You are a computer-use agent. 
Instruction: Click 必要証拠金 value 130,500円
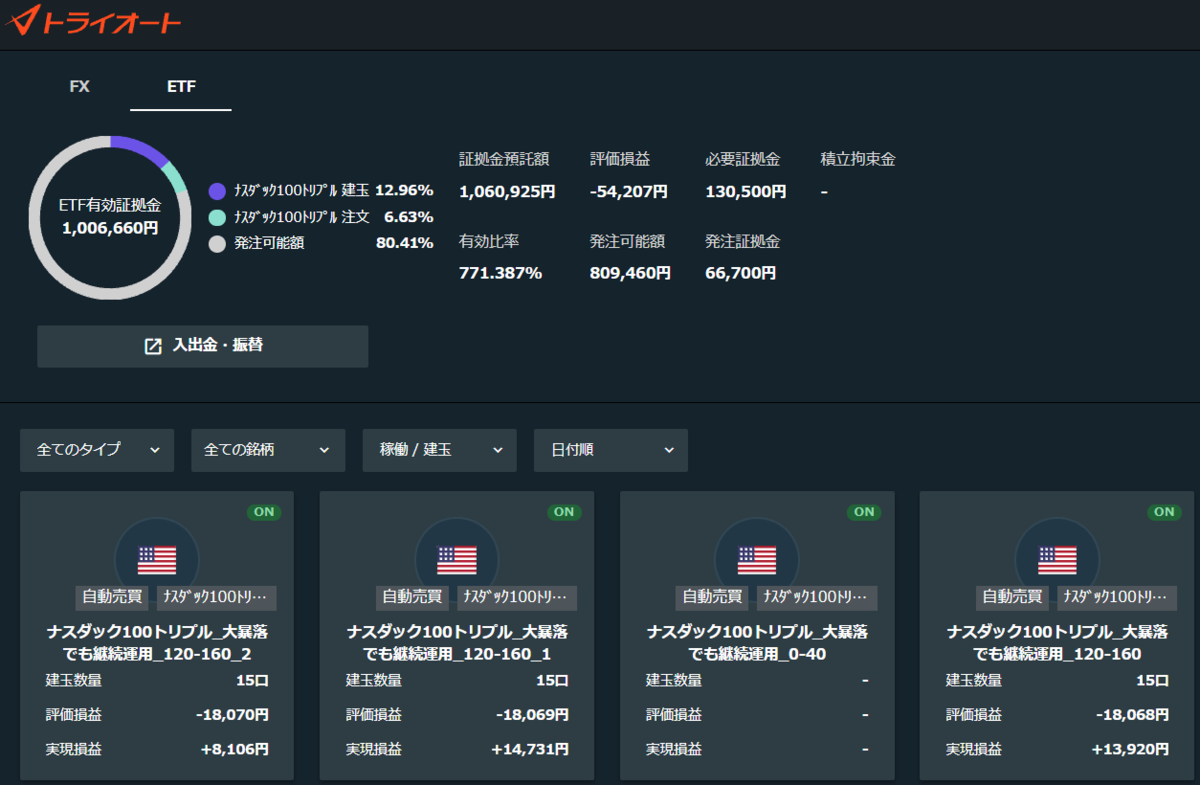[x=746, y=192]
